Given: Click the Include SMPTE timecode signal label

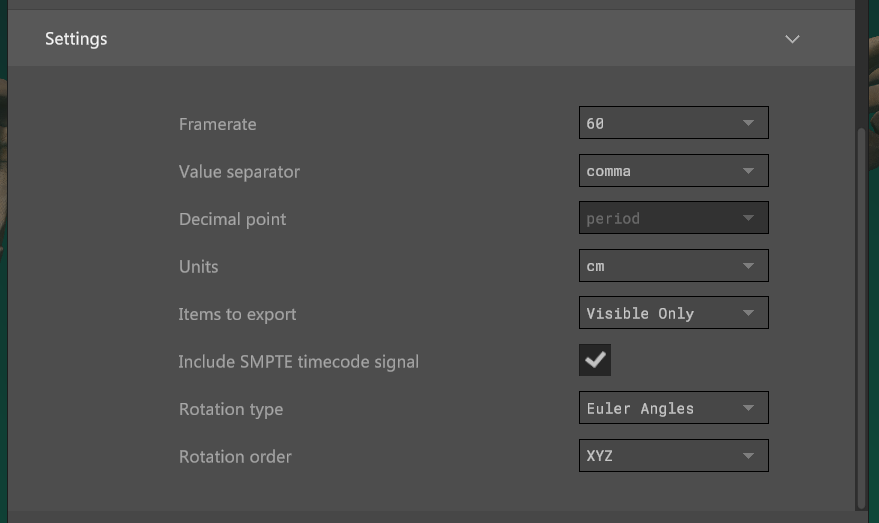Looking at the screenshot, I should (298, 362).
